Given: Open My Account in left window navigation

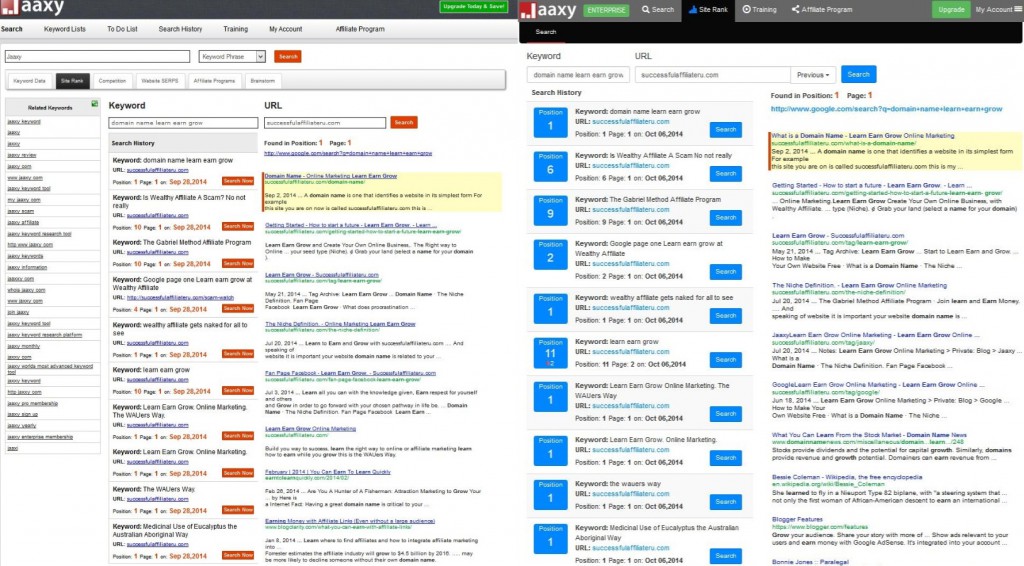Looking at the screenshot, I should tap(285, 29).
